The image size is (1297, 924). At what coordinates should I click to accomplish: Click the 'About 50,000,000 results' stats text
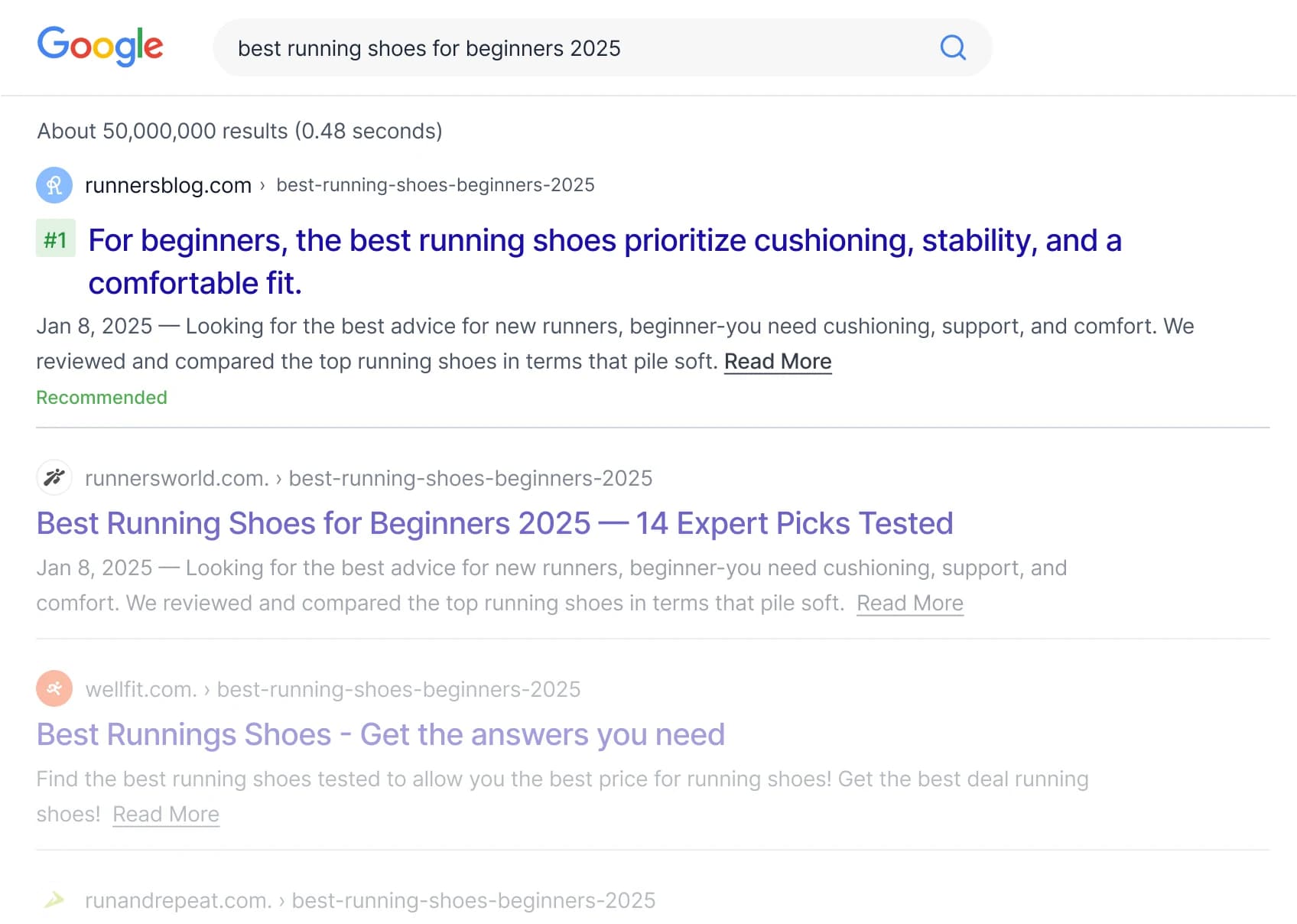[240, 131]
